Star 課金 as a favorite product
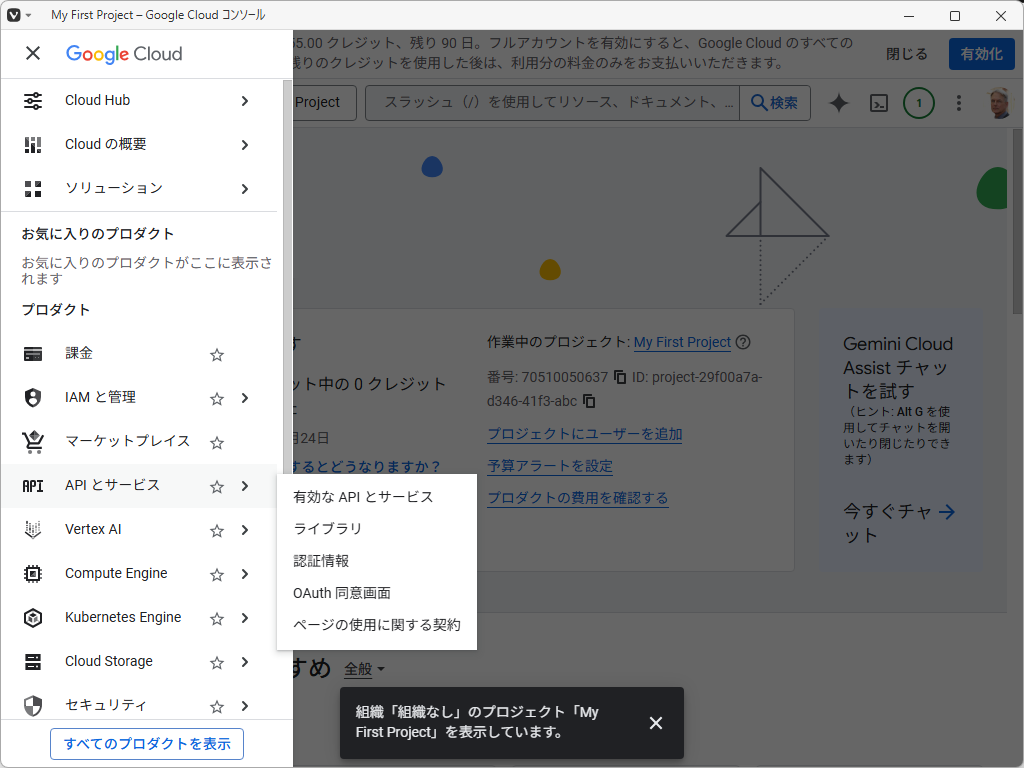 pyautogui.click(x=216, y=354)
